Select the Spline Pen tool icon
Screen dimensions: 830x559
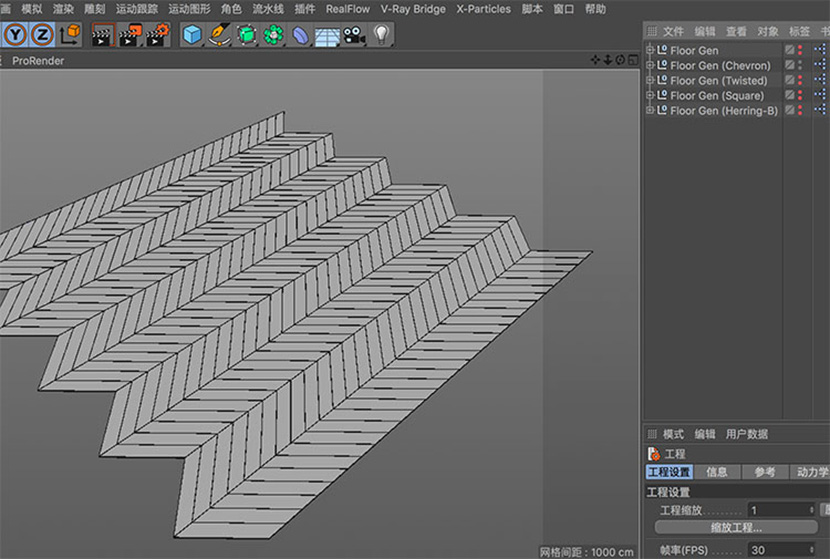point(219,35)
